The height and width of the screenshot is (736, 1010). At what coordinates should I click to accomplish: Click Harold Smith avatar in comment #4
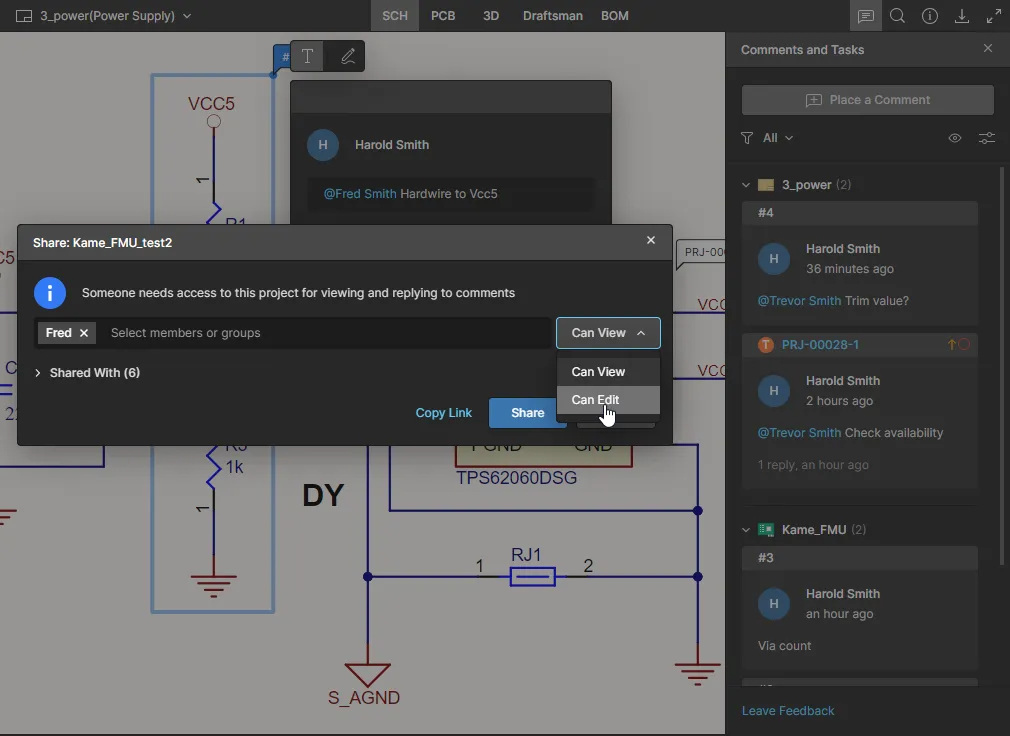point(774,259)
